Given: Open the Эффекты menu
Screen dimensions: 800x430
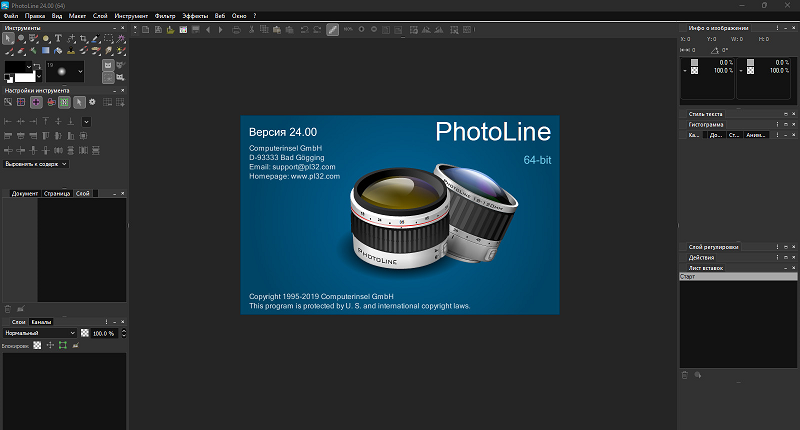Looking at the screenshot, I should (195, 16).
